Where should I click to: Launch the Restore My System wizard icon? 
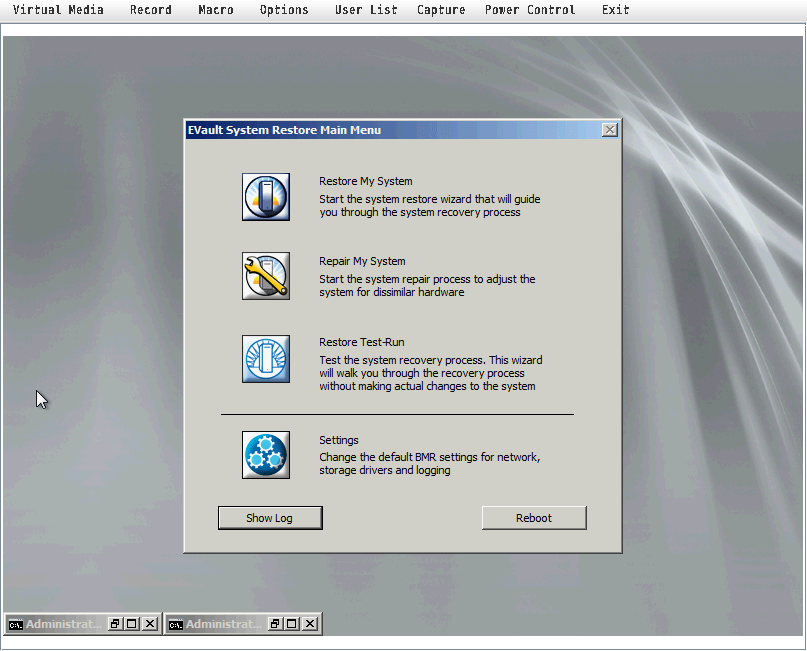(266, 197)
